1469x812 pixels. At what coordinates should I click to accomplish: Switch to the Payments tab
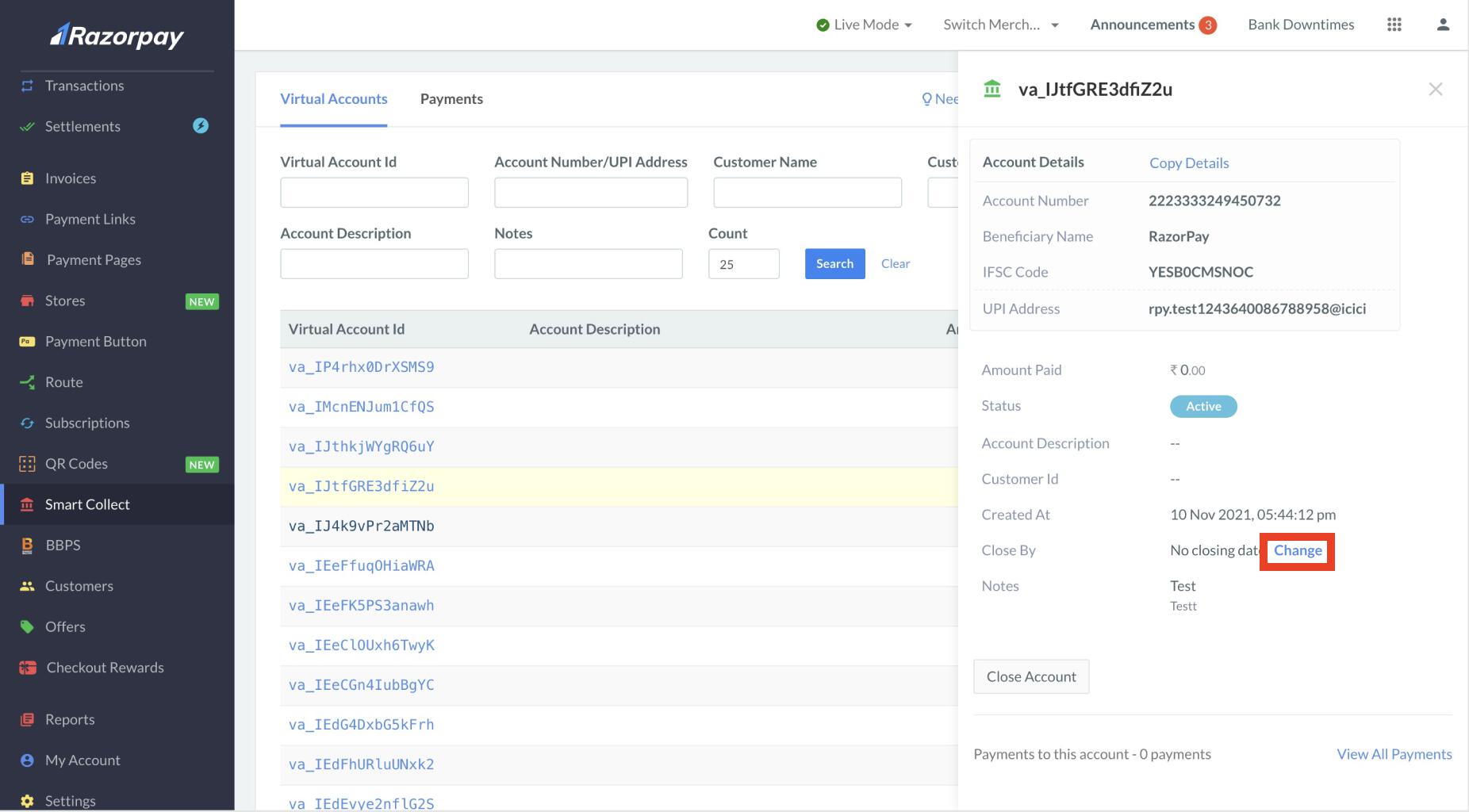pos(451,99)
